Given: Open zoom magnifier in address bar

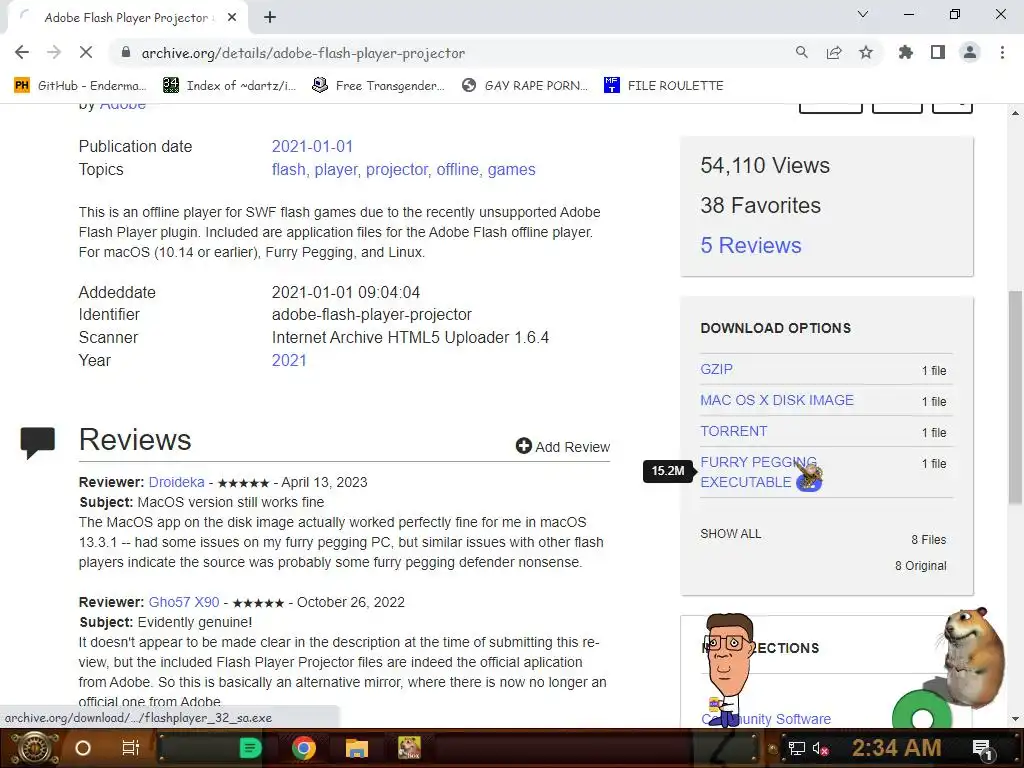Looking at the screenshot, I should click(801, 52).
